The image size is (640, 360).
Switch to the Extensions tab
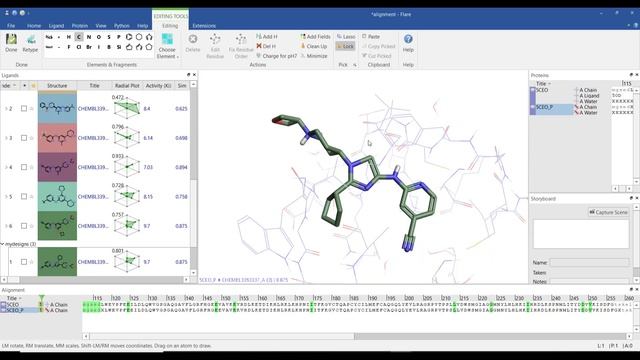[204, 26]
